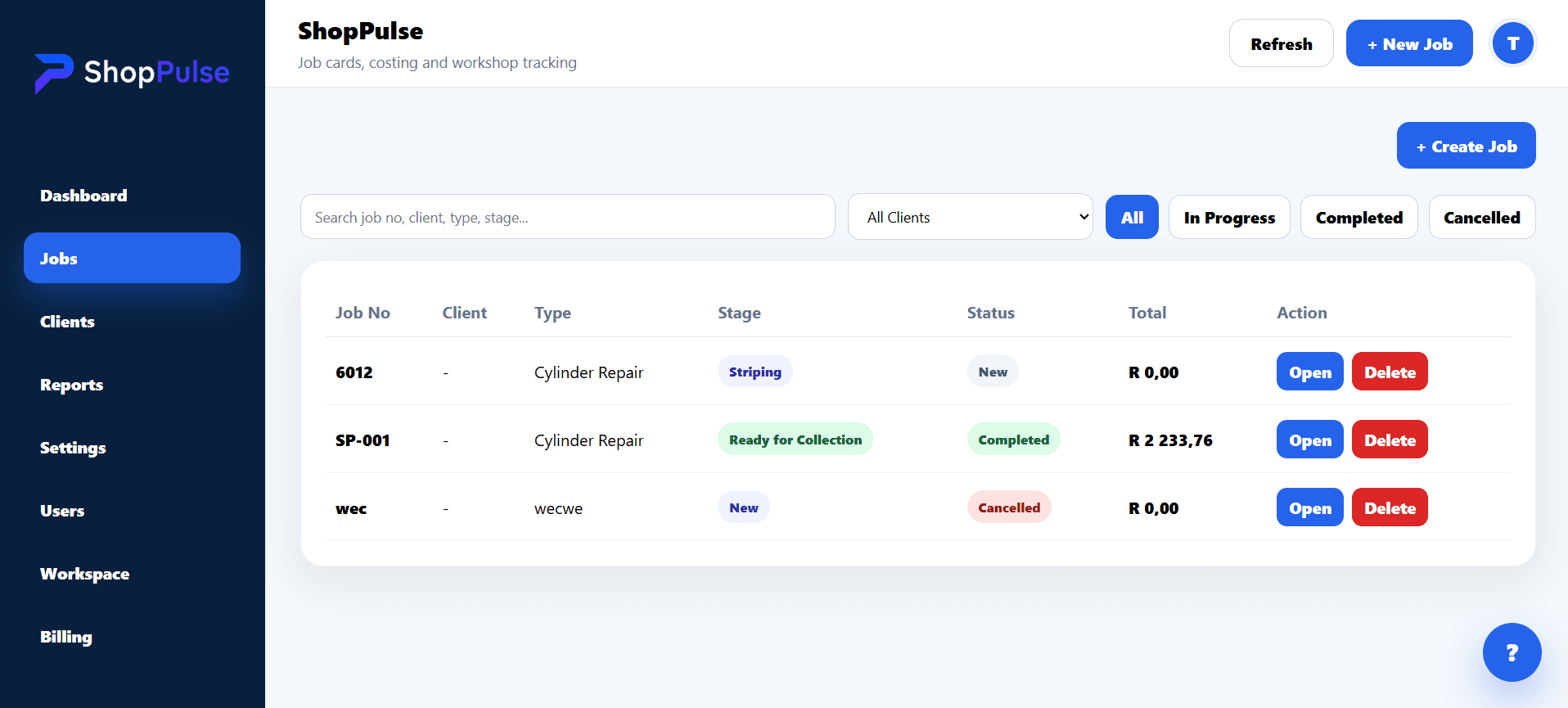Click the New stage badge for wec
Image resolution: width=1568 pixels, height=708 pixels.
[743, 507]
